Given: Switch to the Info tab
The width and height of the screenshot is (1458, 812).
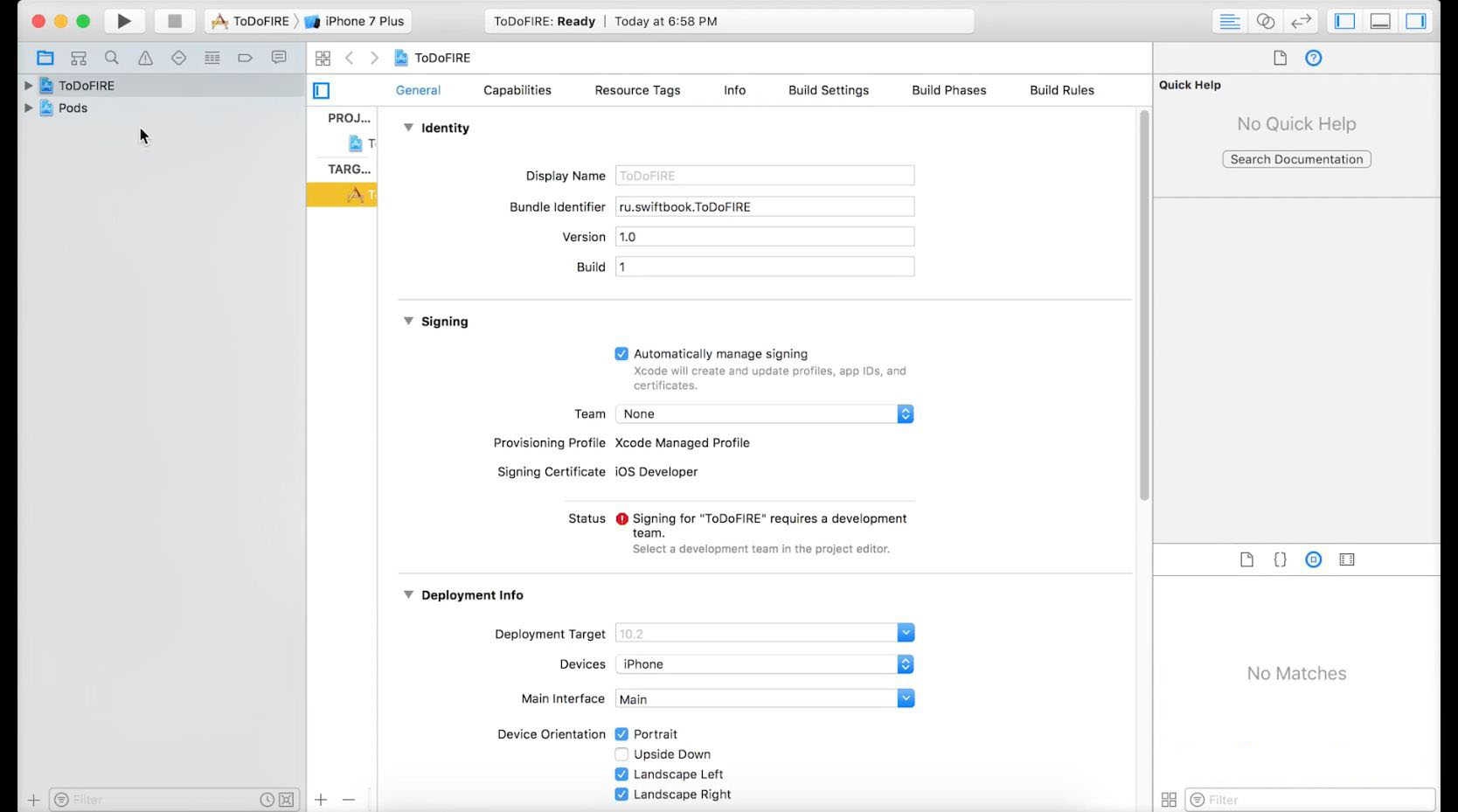Looking at the screenshot, I should (735, 90).
